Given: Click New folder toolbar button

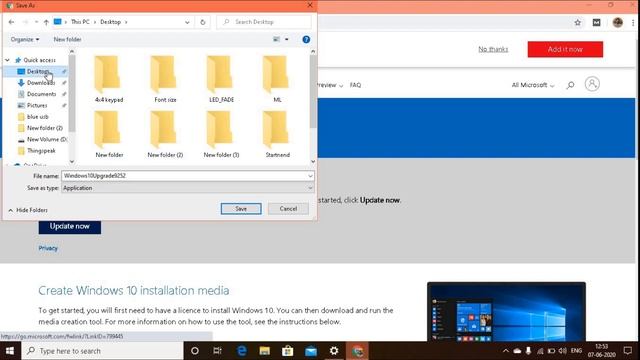Looking at the screenshot, I should tap(67, 40).
